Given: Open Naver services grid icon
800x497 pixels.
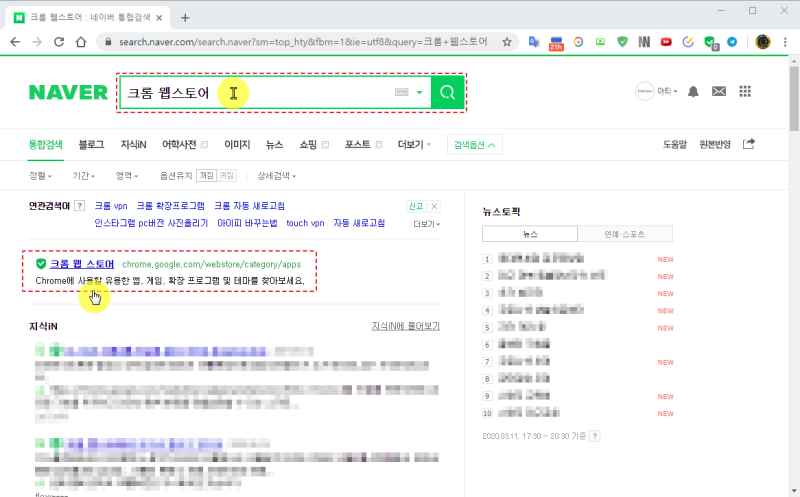Looking at the screenshot, I should 745,91.
